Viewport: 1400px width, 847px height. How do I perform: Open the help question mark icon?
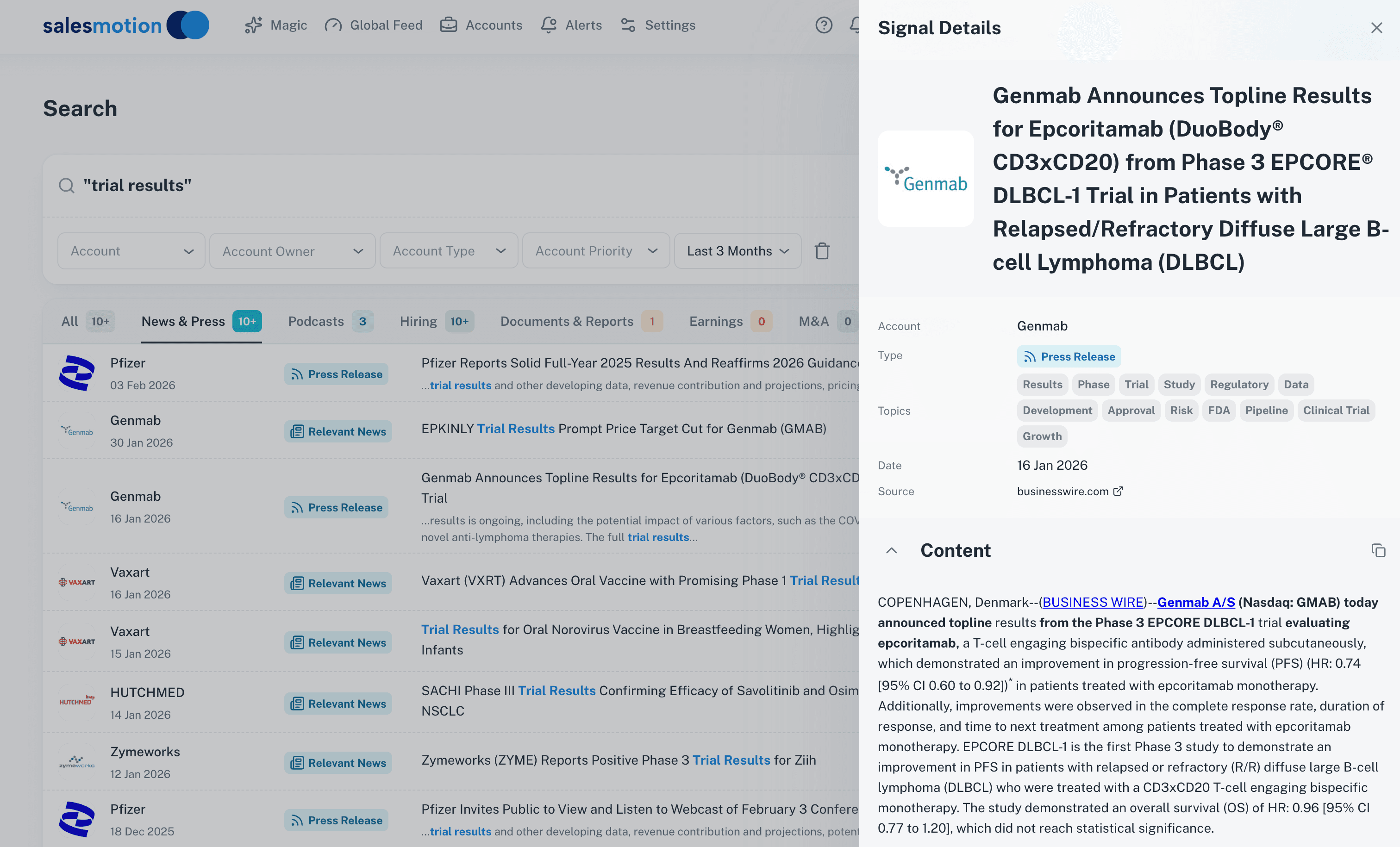tap(823, 25)
